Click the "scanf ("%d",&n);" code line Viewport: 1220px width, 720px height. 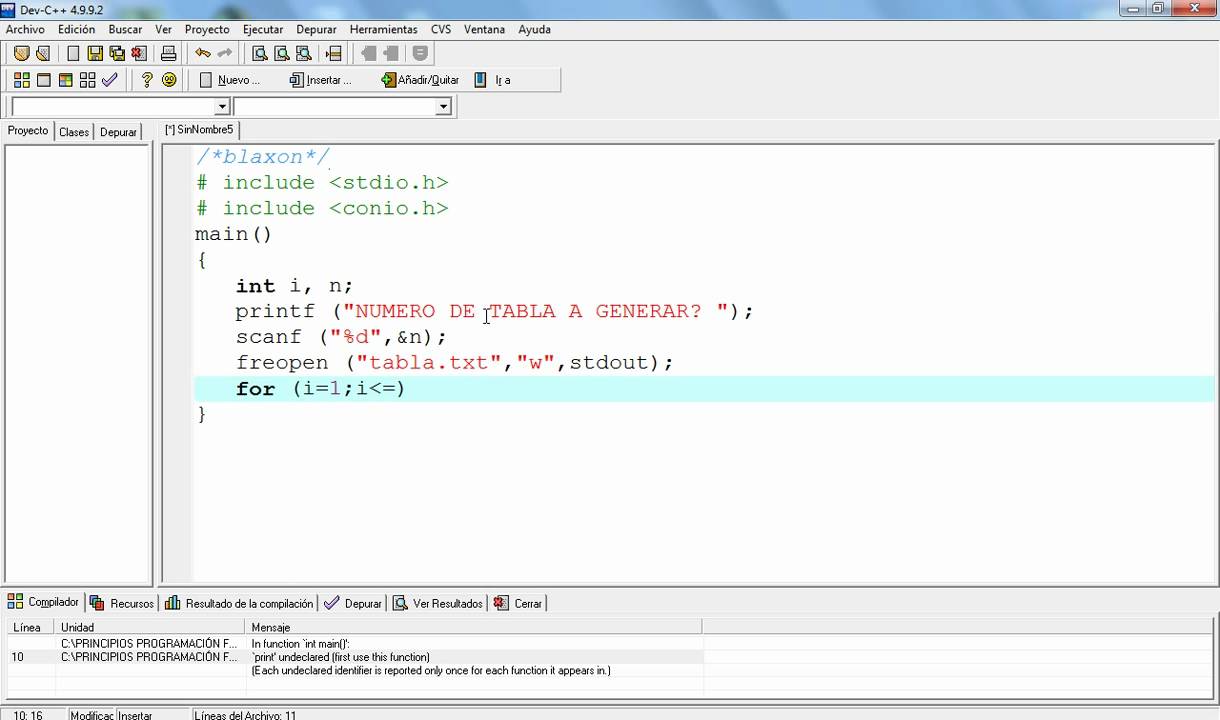341,337
